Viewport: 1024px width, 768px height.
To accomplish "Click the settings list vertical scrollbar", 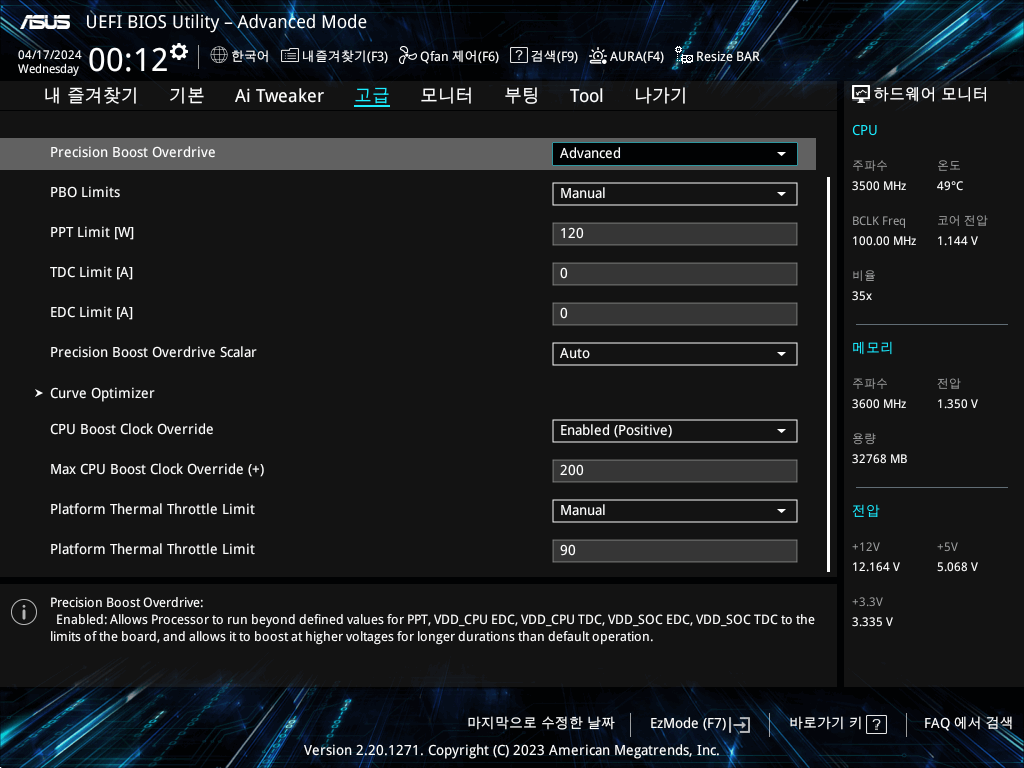I will point(829,374).
